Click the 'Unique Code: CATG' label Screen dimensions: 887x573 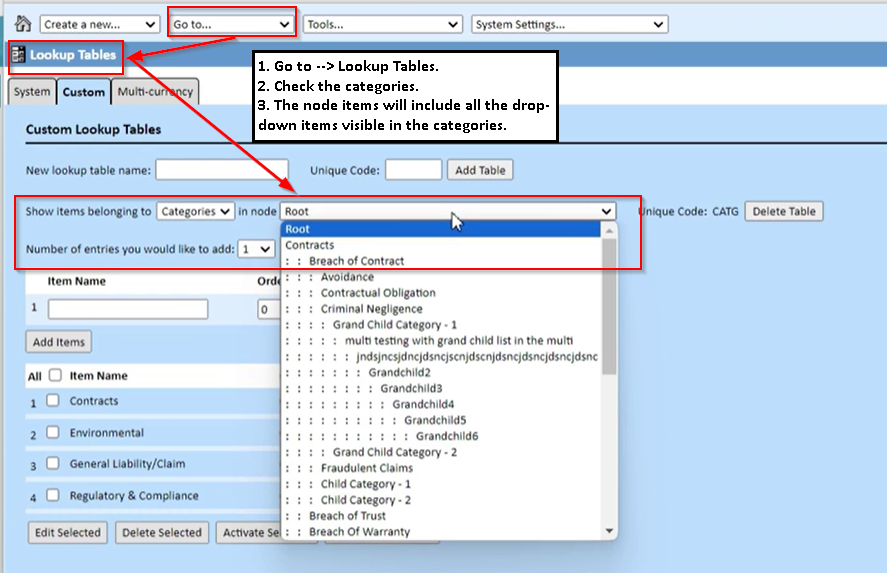point(688,212)
